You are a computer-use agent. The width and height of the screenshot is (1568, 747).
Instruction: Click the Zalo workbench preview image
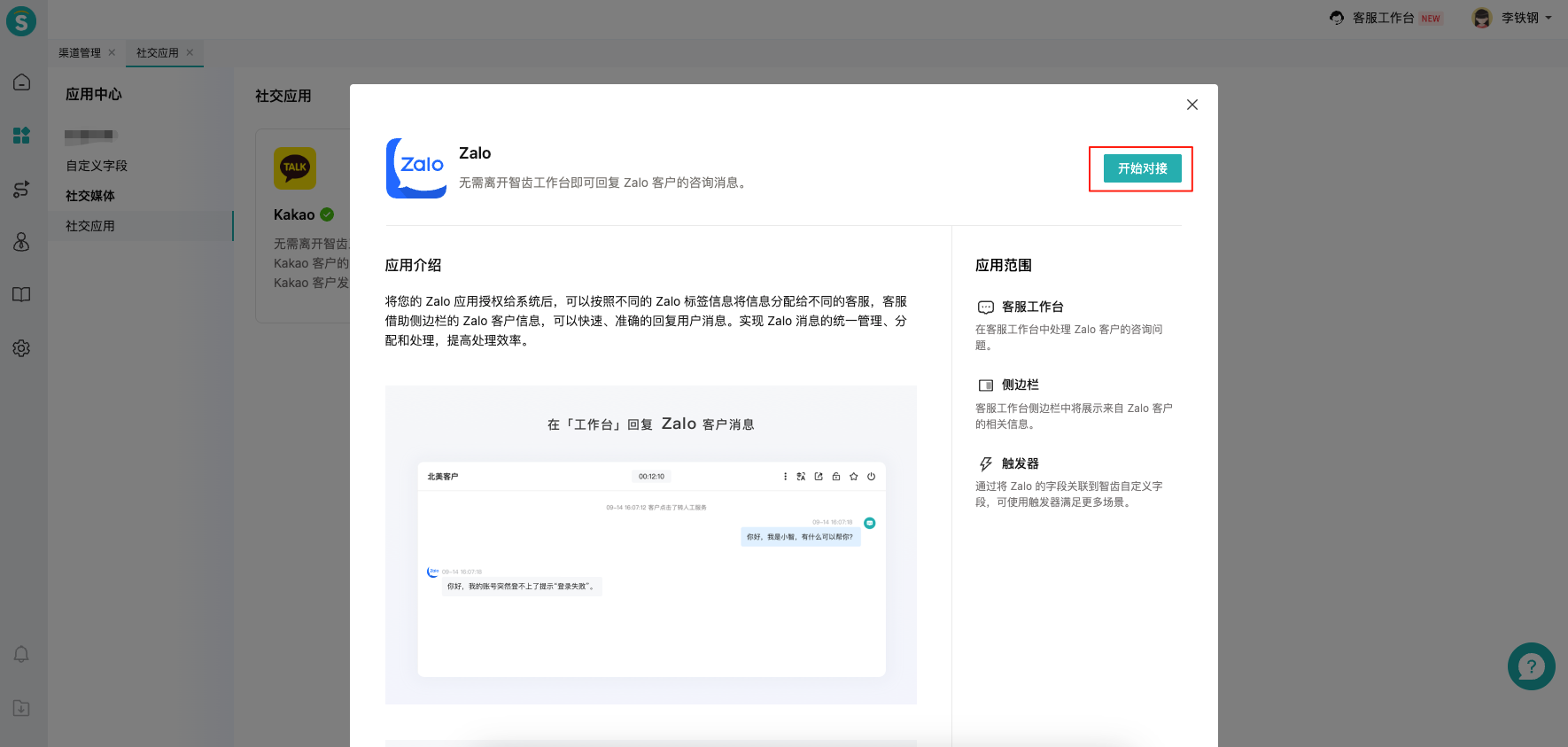pyautogui.click(x=651, y=545)
